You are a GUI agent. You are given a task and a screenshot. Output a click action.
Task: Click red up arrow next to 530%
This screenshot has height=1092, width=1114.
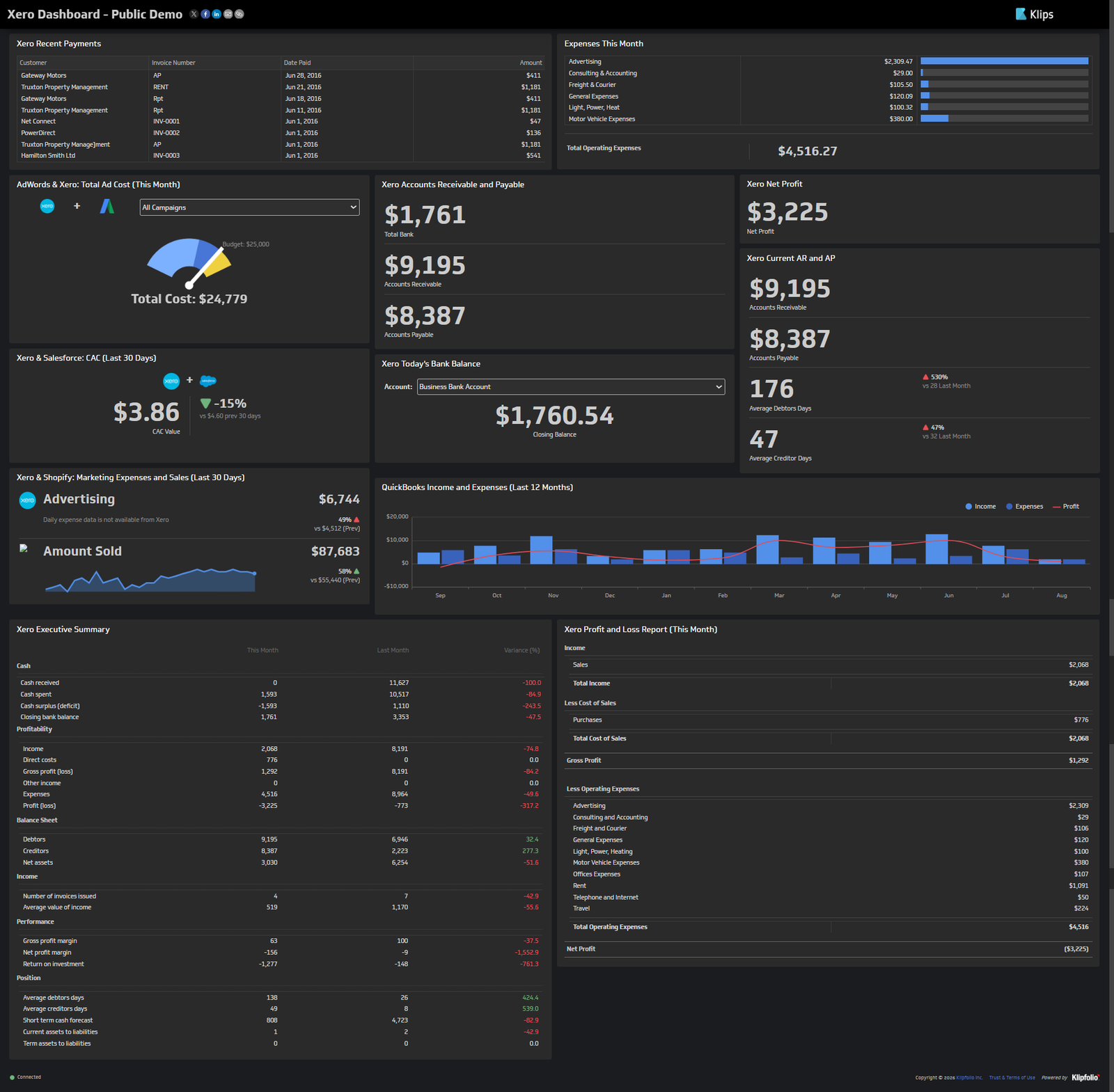(x=925, y=377)
